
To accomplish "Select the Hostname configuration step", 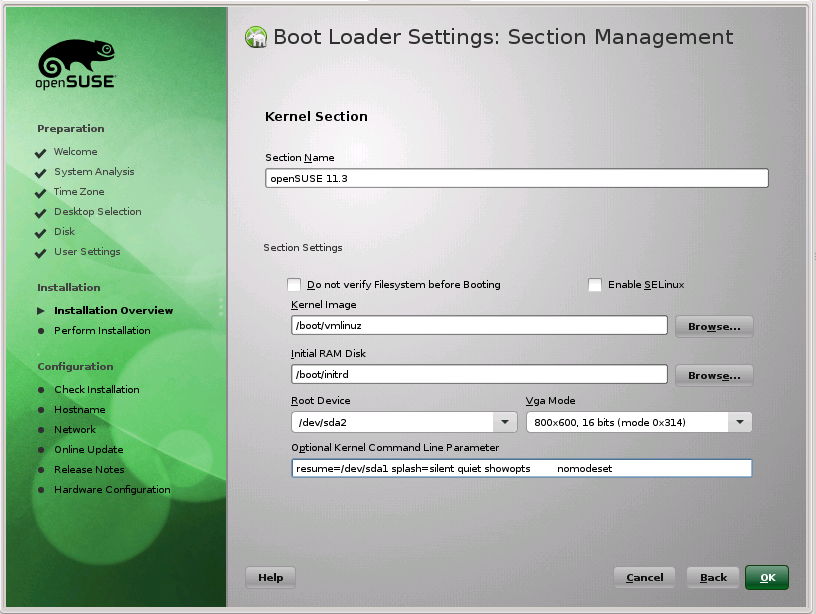I will 80,410.
